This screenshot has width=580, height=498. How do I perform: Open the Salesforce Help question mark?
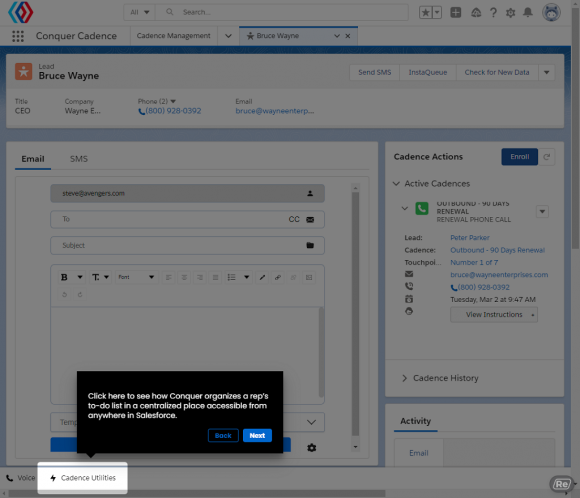[493, 13]
